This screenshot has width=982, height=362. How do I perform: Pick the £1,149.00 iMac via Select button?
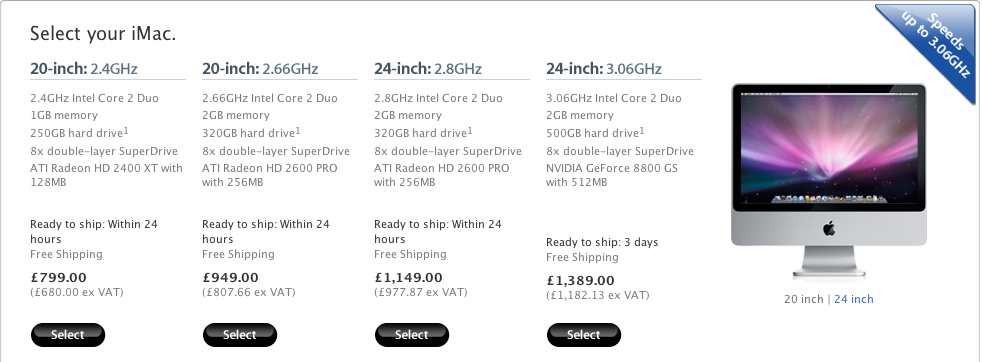(411, 335)
